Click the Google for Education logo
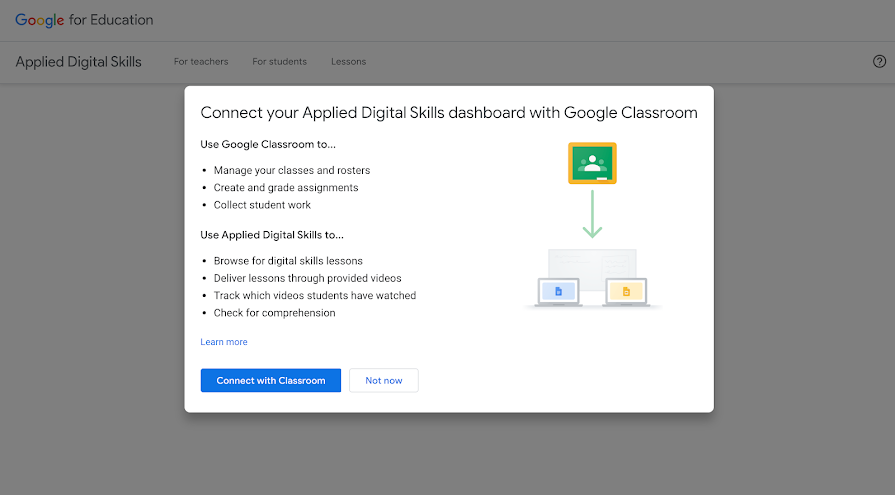The height and width of the screenshot is (495, 895). [84, 20]
